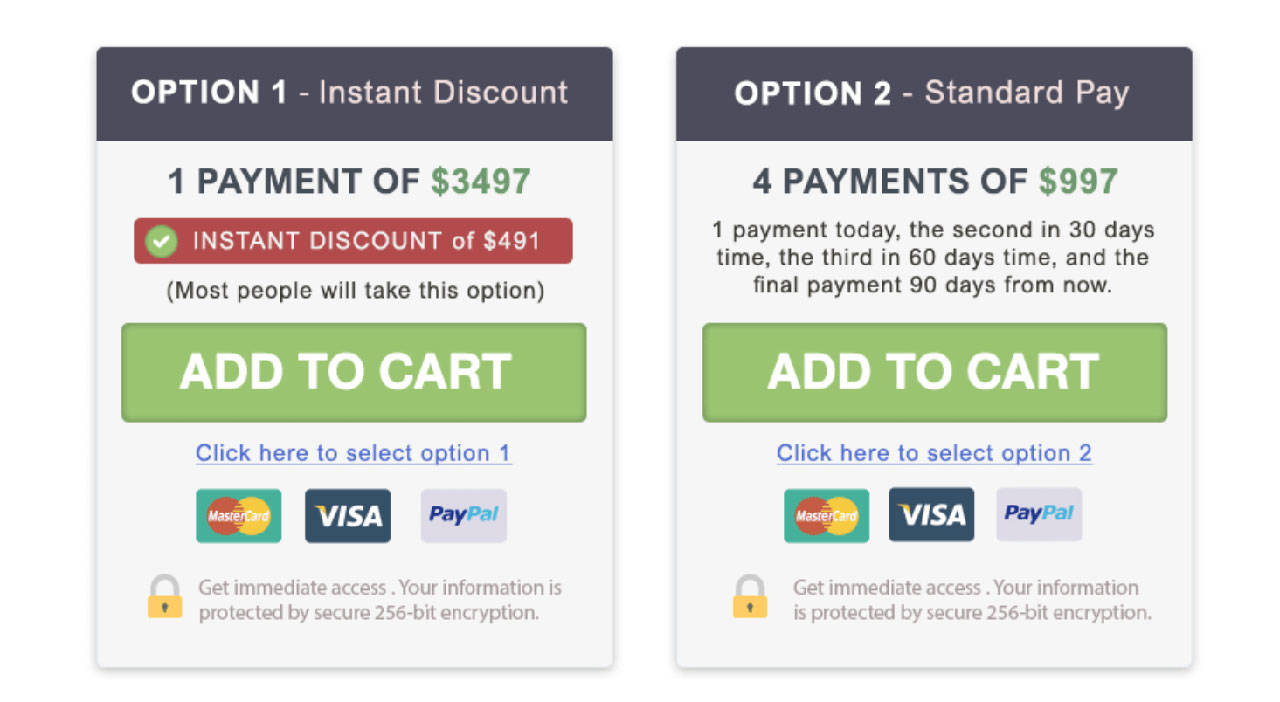Click MasterCard icon under Option 1
This screenshot has width=1280, height=702.
[238, 516]
